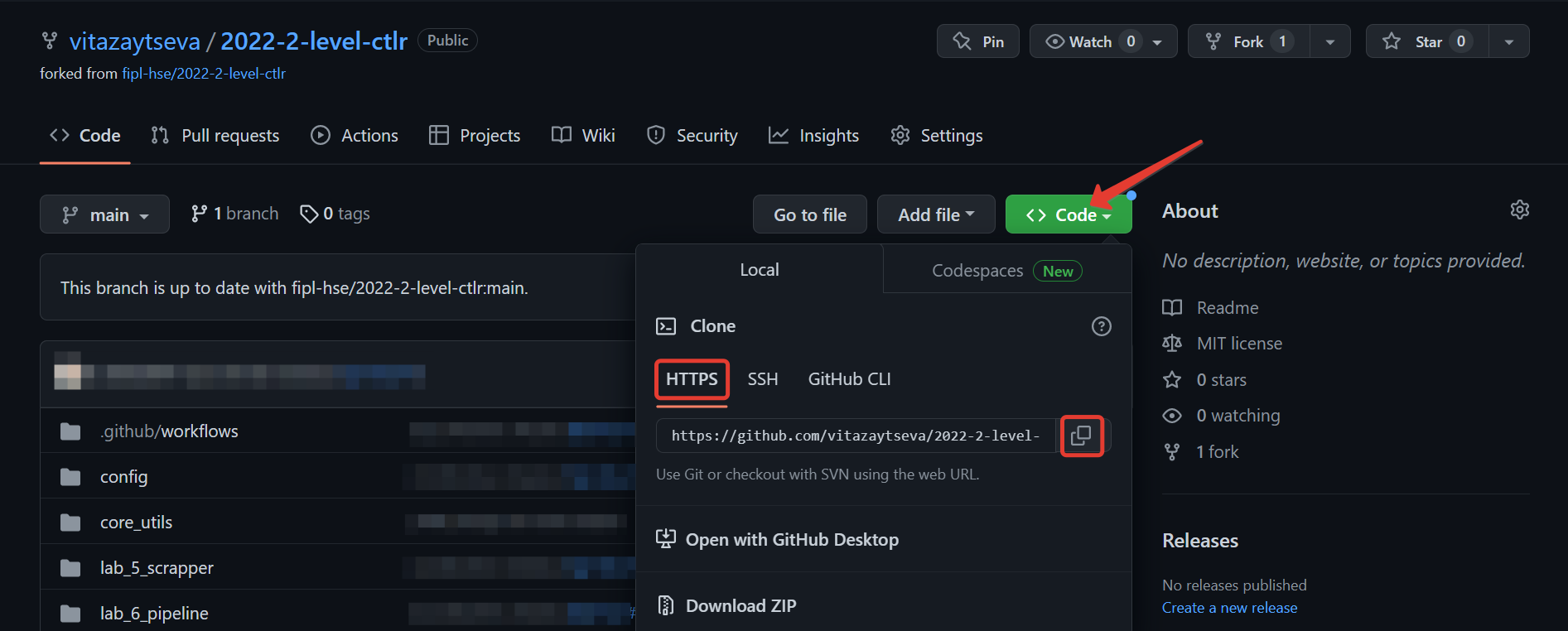
Task: Select the HTTPS clone option
Action: (692, 379)
